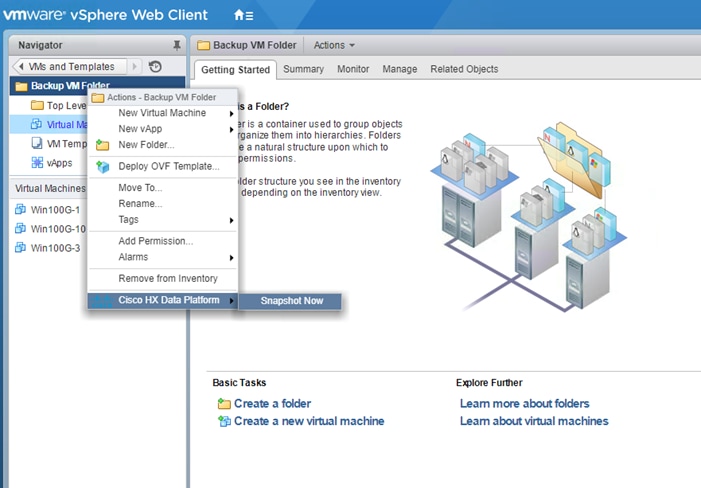Viewport: 701px width, 488px height.
Task: Click the folder icon in the Backup VM Folder header
Action: pyautogui.click(x=203, y=45)
